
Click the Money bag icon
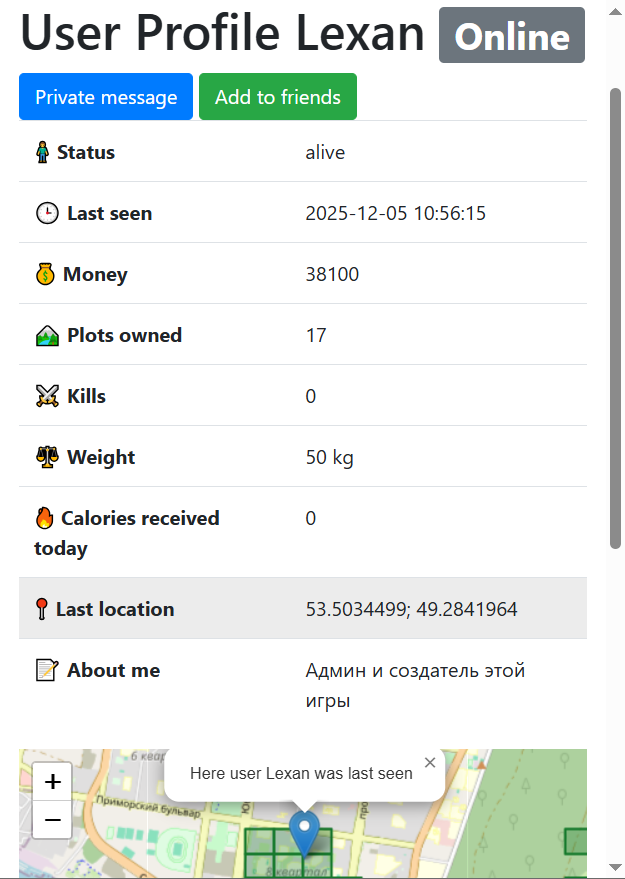point(45,275)
